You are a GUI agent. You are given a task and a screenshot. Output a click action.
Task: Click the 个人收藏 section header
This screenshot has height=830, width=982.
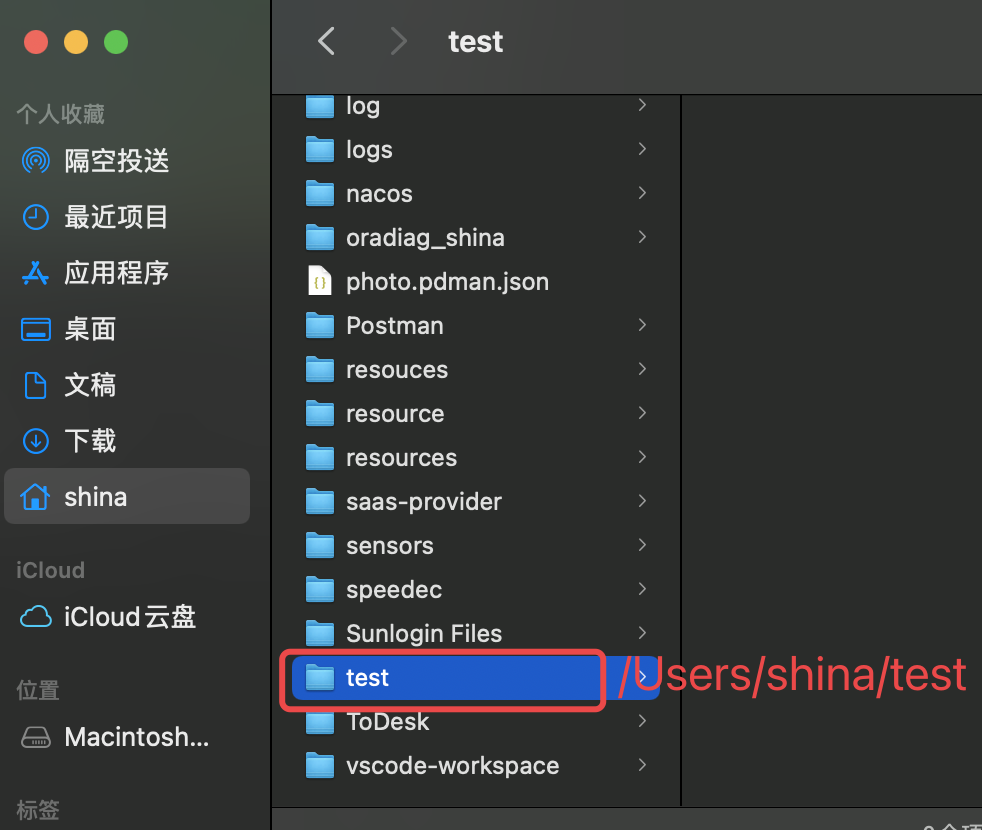[x=61, y=114]
